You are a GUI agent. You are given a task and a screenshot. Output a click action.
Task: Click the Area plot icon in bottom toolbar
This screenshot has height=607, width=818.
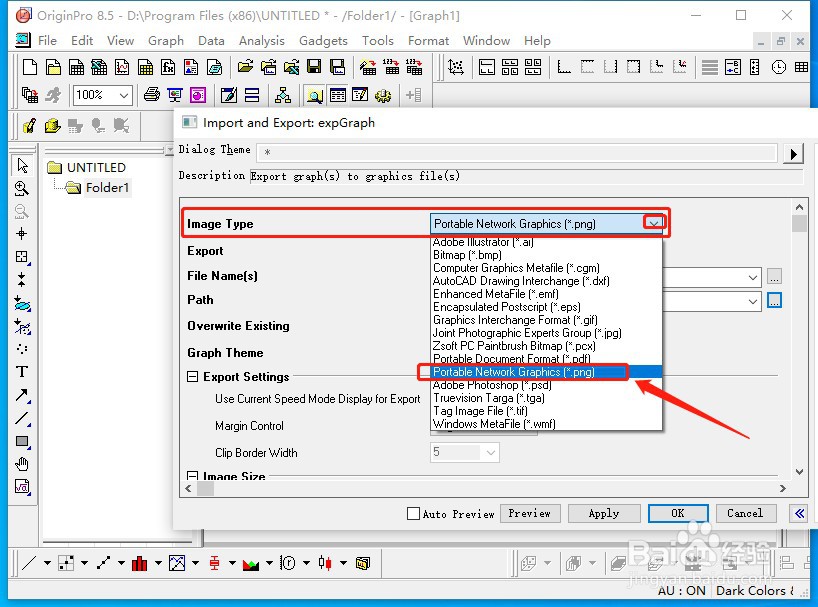click(x=251, y=563)
